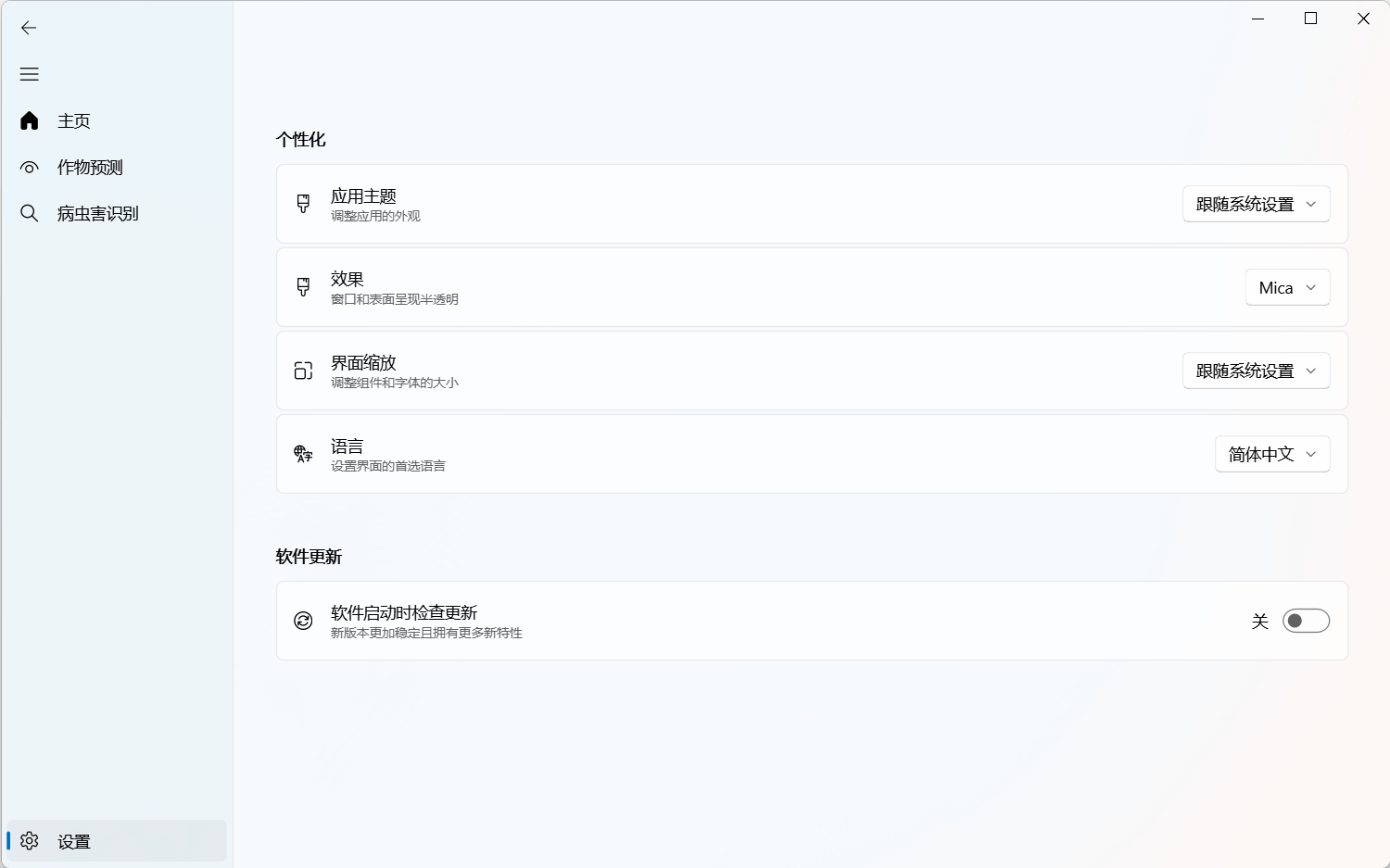1390x868 pixels.
Task: Open the 界面缩放 dropdown
Action: point(1256,371)
